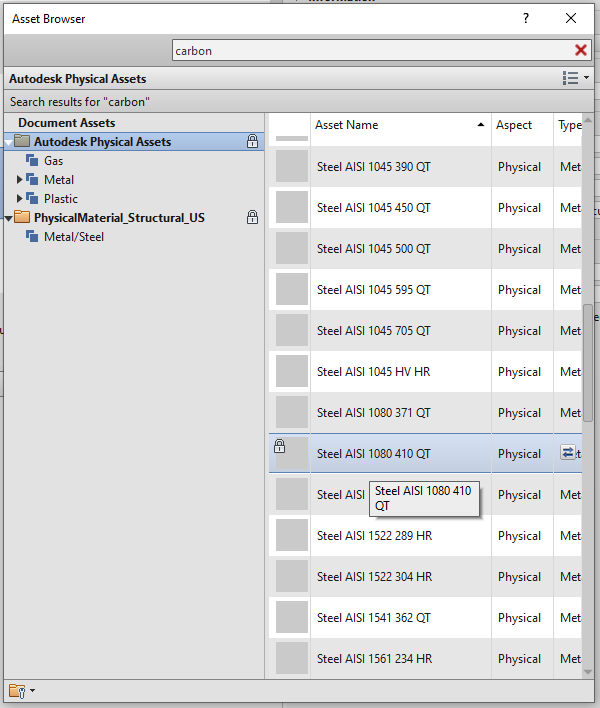600x708 pixels.
Task: Click the Gas category icon
Action: [x=32, y=160]
